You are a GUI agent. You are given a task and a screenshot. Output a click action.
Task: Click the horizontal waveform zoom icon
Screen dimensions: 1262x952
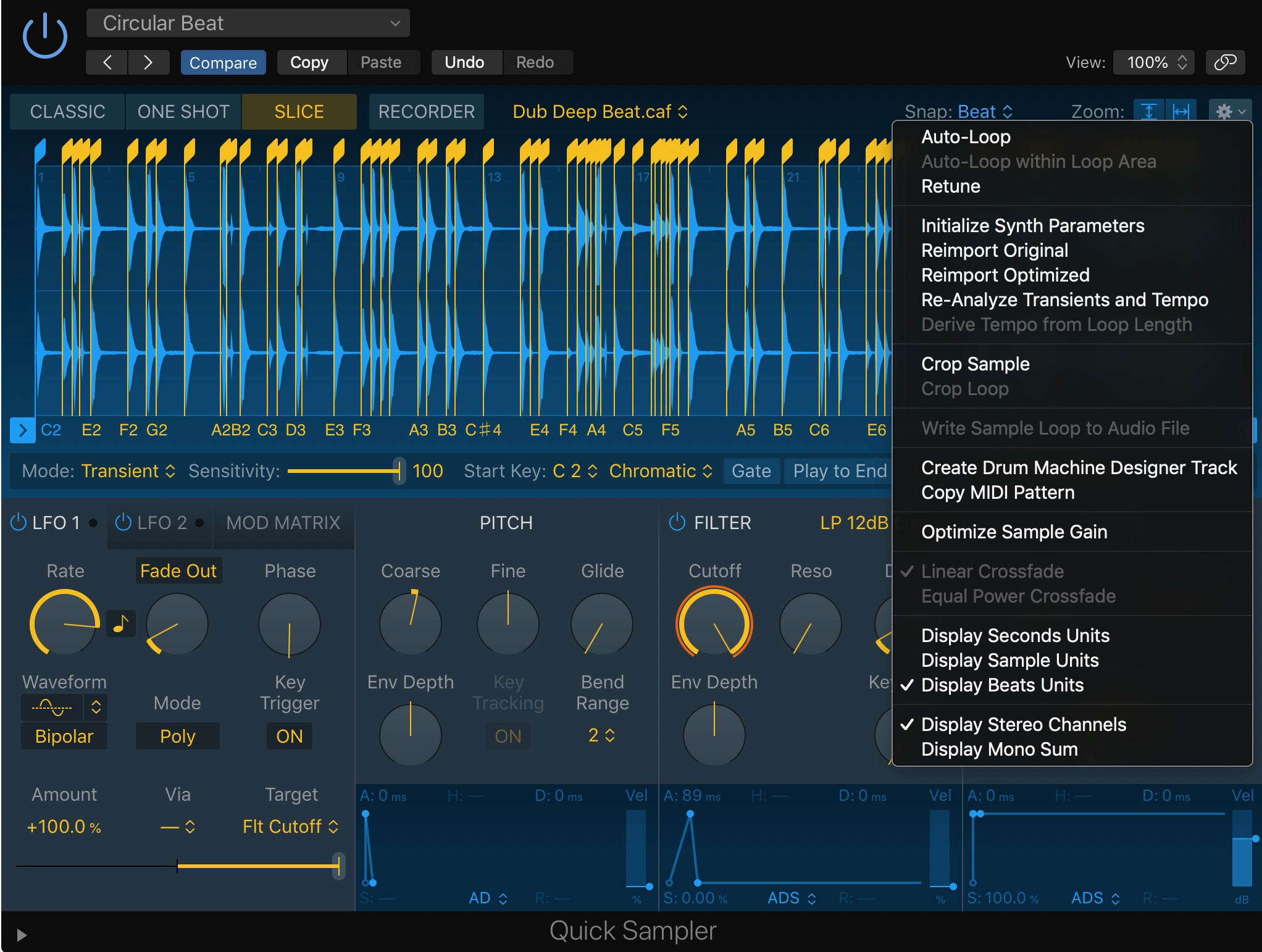coord(1181,112)
